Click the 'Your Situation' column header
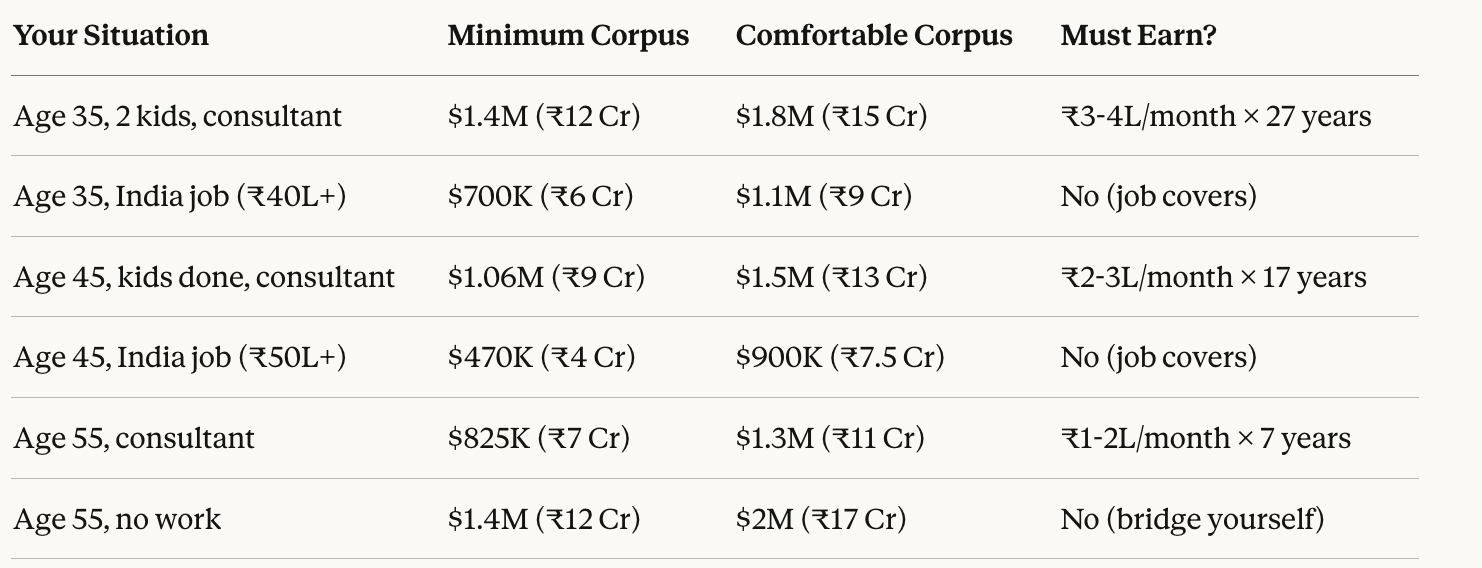This screenshot has height=568, width=1482. tap(111, 36)
